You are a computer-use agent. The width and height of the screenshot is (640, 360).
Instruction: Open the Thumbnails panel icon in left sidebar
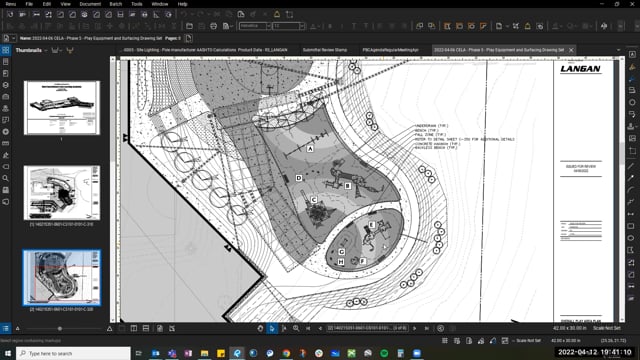(x=6, y=50)
